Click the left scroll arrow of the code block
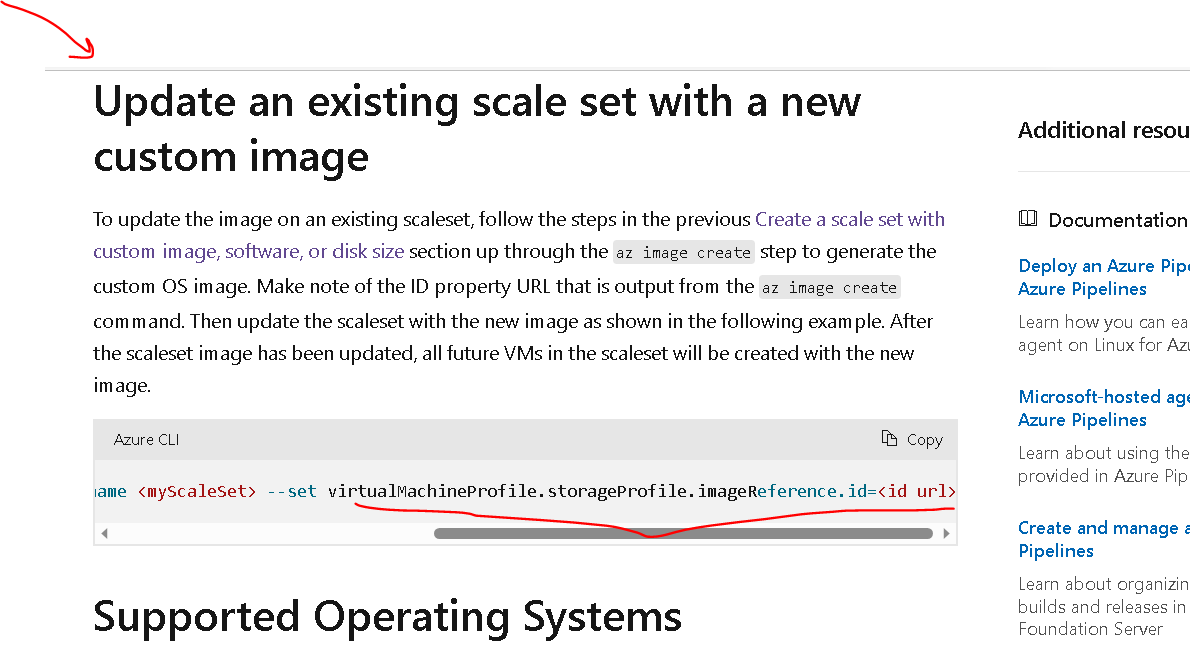 click(x=104, y=533)
